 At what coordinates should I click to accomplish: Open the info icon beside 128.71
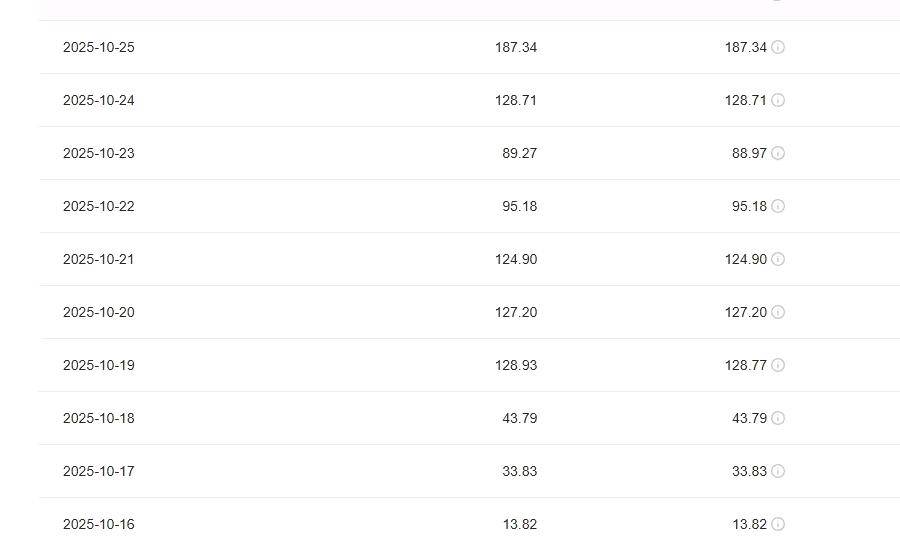(778, 100)
